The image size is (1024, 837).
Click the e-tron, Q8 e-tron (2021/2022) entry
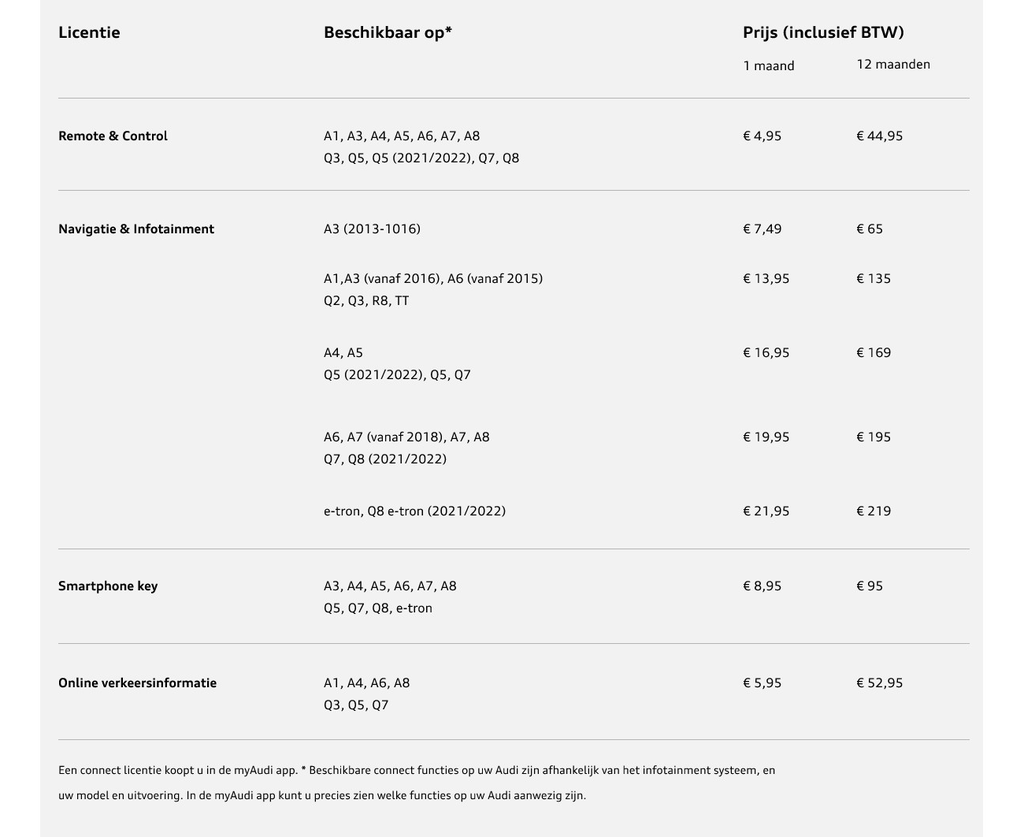click(414, 511)
